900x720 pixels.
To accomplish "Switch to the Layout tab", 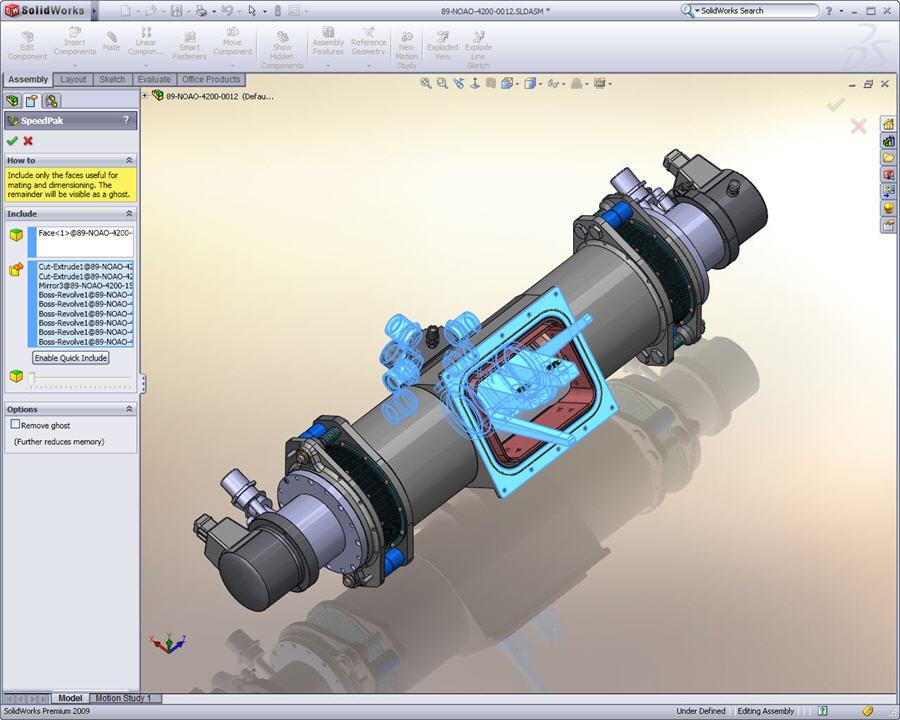I will (x=73, y=80).
